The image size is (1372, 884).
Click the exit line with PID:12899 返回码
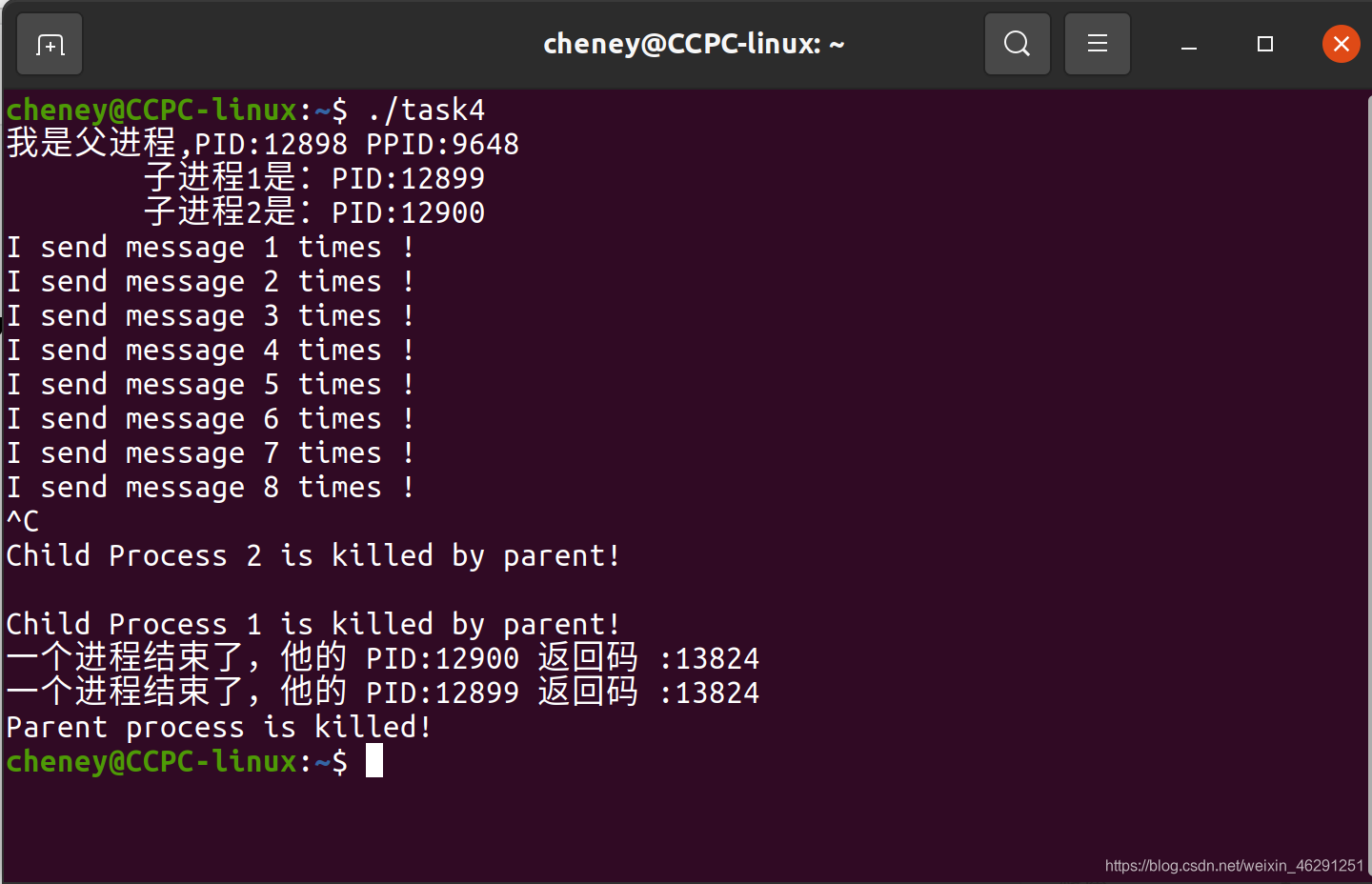(383, 693)
